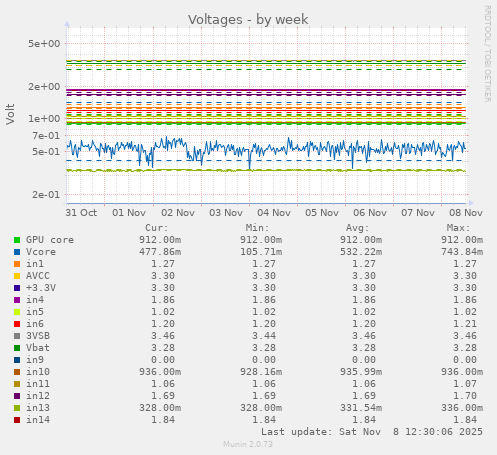Click the in5 lime legend swatch

point(17,312)
